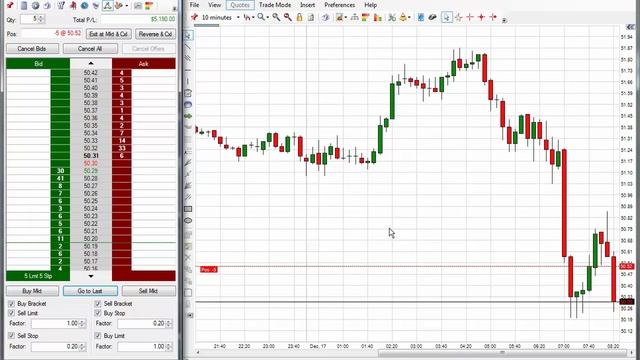Click the zoom out red magnifier icon
This screenshot has width=640, height=360.
(288, 17)
